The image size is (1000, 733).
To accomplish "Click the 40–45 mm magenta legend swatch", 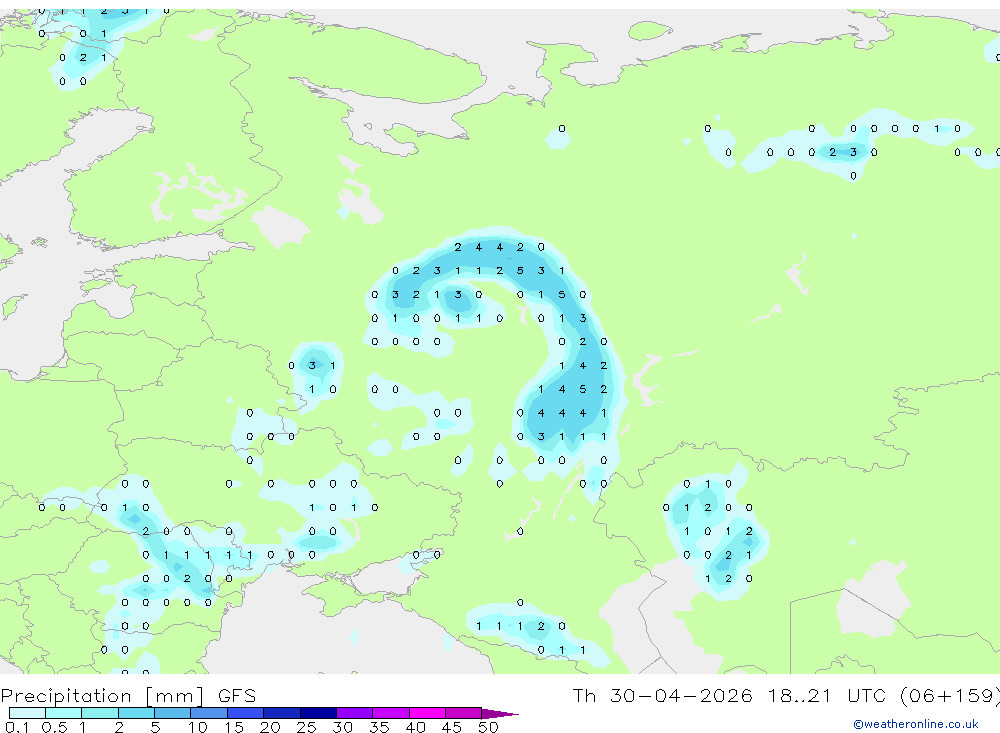I will click(x=427, y=713).
